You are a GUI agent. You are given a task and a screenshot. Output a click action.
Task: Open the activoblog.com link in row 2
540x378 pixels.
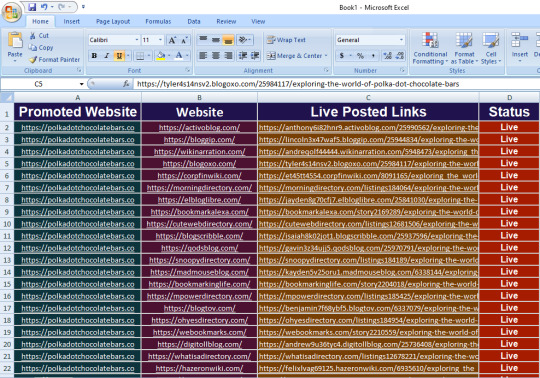(x=199, y=128)
